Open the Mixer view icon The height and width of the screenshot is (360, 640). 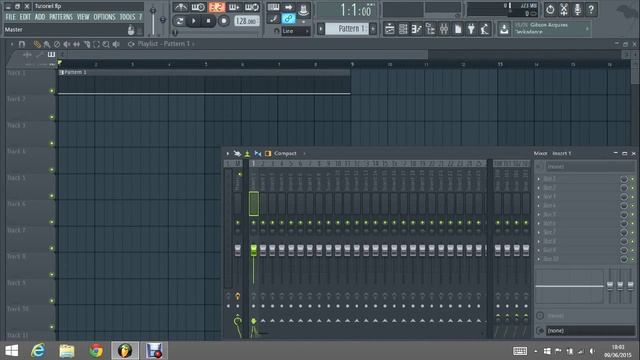point(444,29)
